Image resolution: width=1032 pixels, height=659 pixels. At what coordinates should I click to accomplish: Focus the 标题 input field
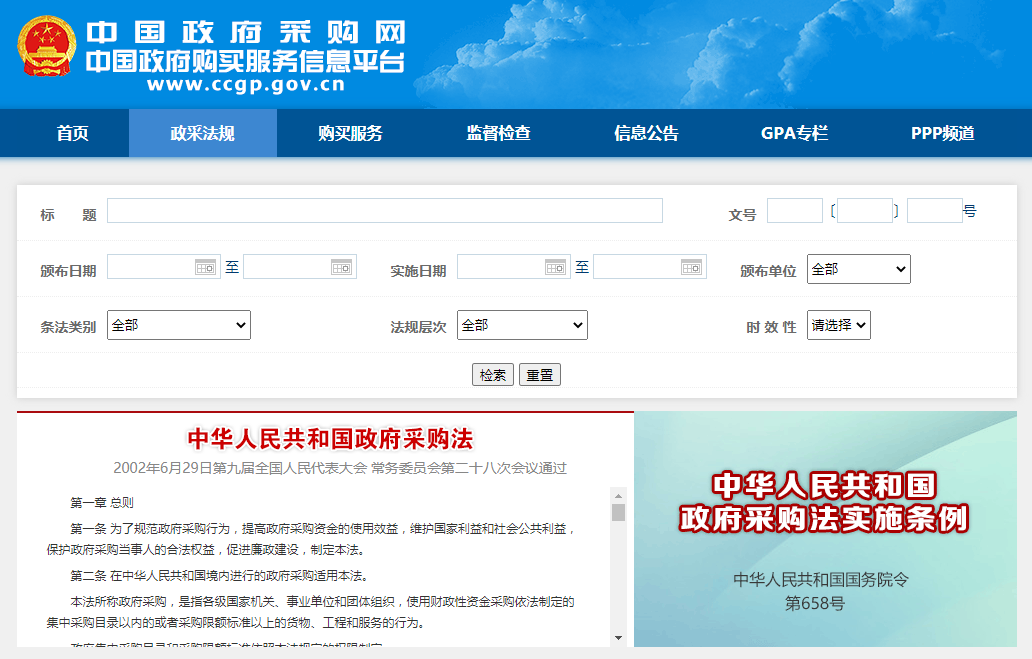385,211
